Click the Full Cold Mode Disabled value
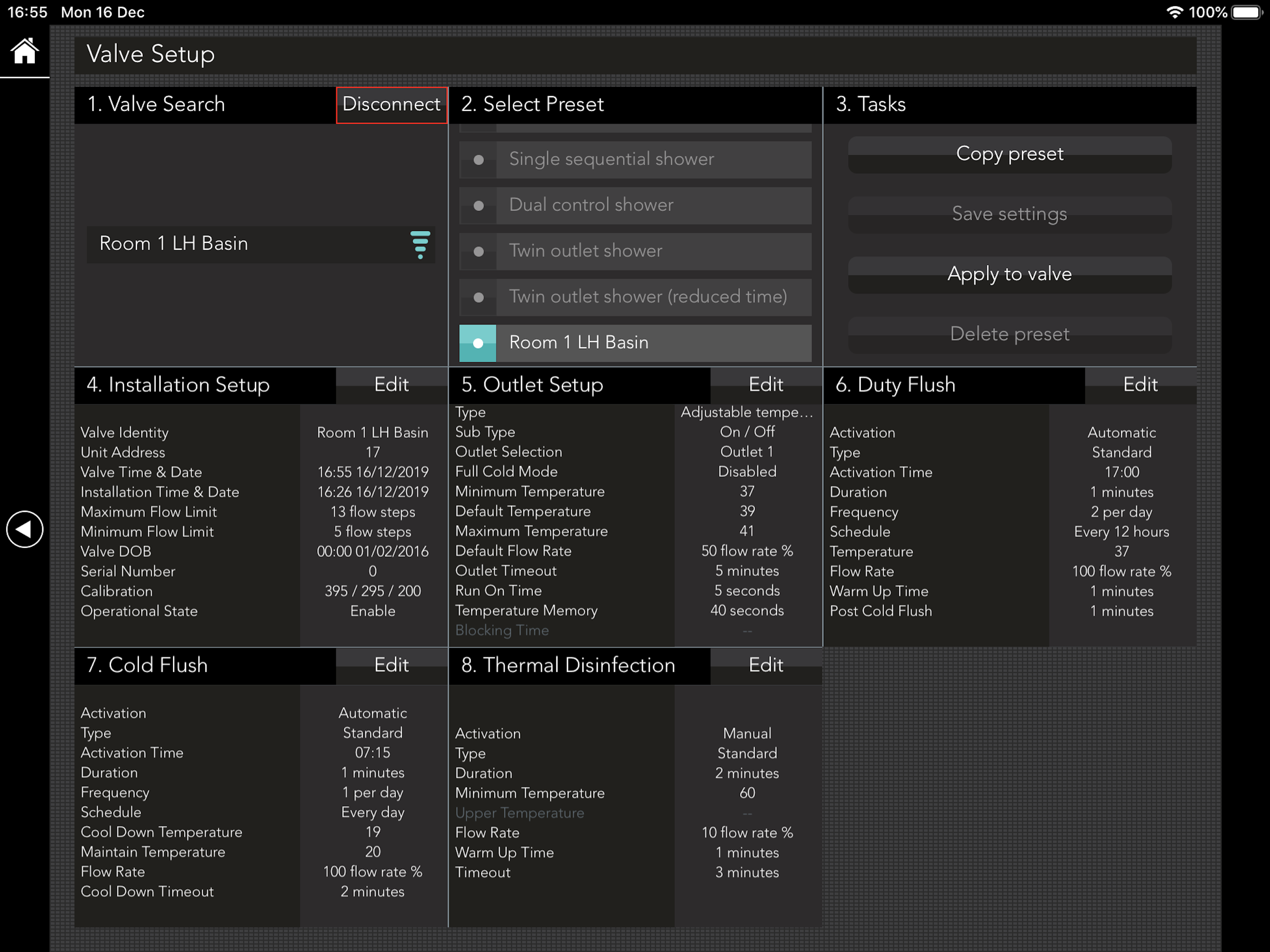1270x952 pixels. (747, 471)
